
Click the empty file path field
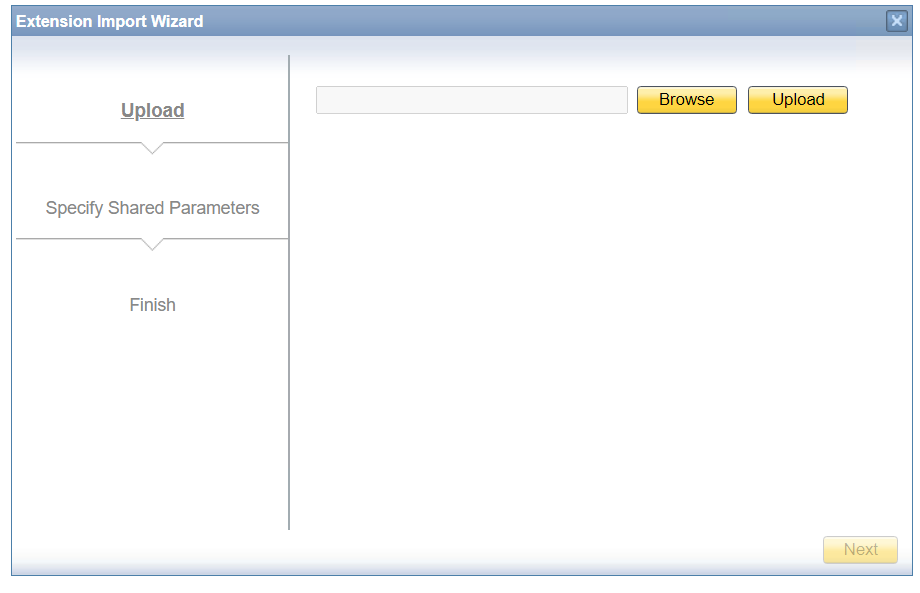click(471, 100)
